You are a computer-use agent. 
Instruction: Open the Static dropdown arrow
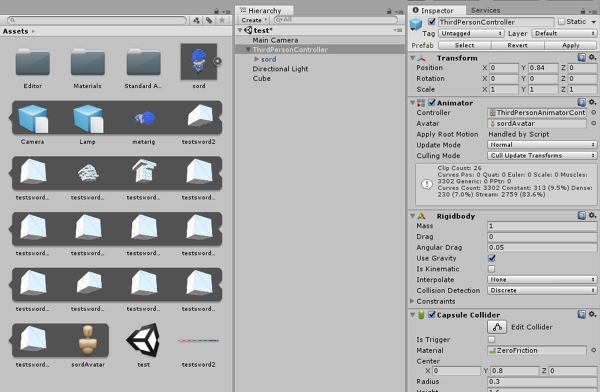click(x=593, y=22)
